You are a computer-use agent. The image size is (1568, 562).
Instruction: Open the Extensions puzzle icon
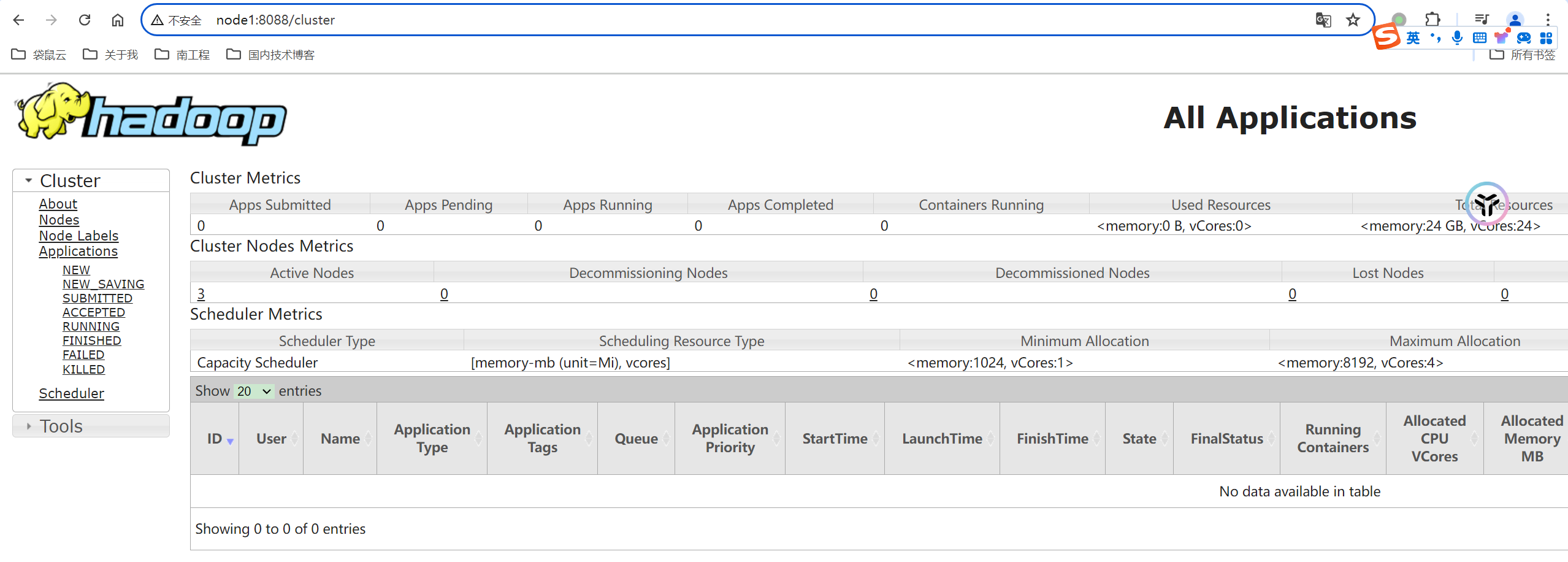[1433, 20]
